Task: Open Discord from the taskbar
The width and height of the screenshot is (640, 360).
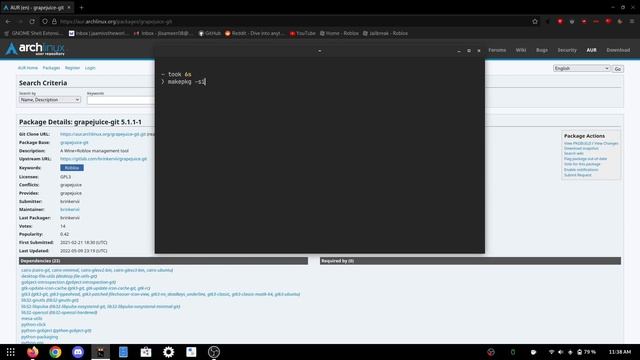Action: click(x=78, y=352)
